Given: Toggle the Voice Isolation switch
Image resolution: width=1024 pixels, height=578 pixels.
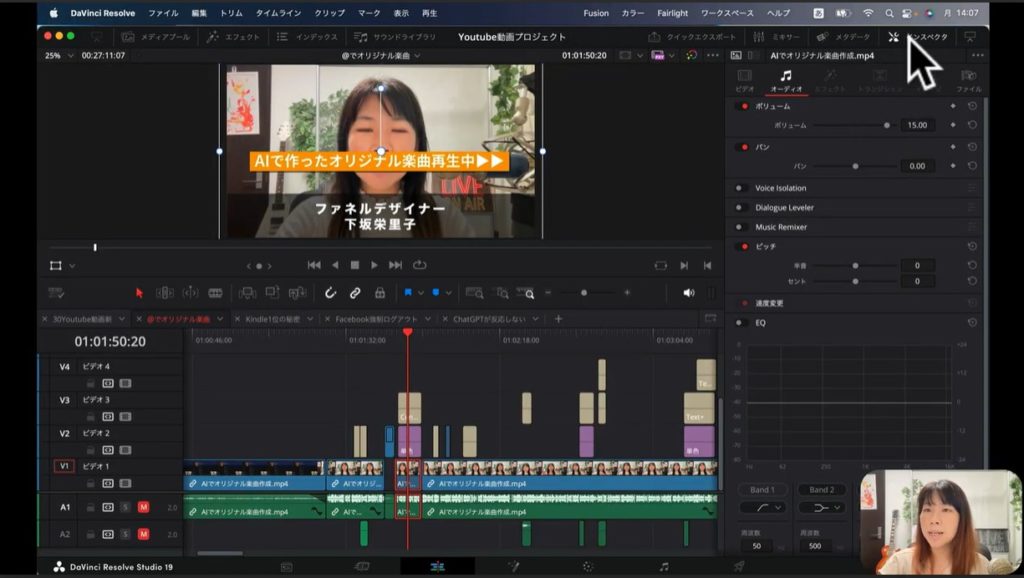Looking at the screenshot, I should (740, 188).
